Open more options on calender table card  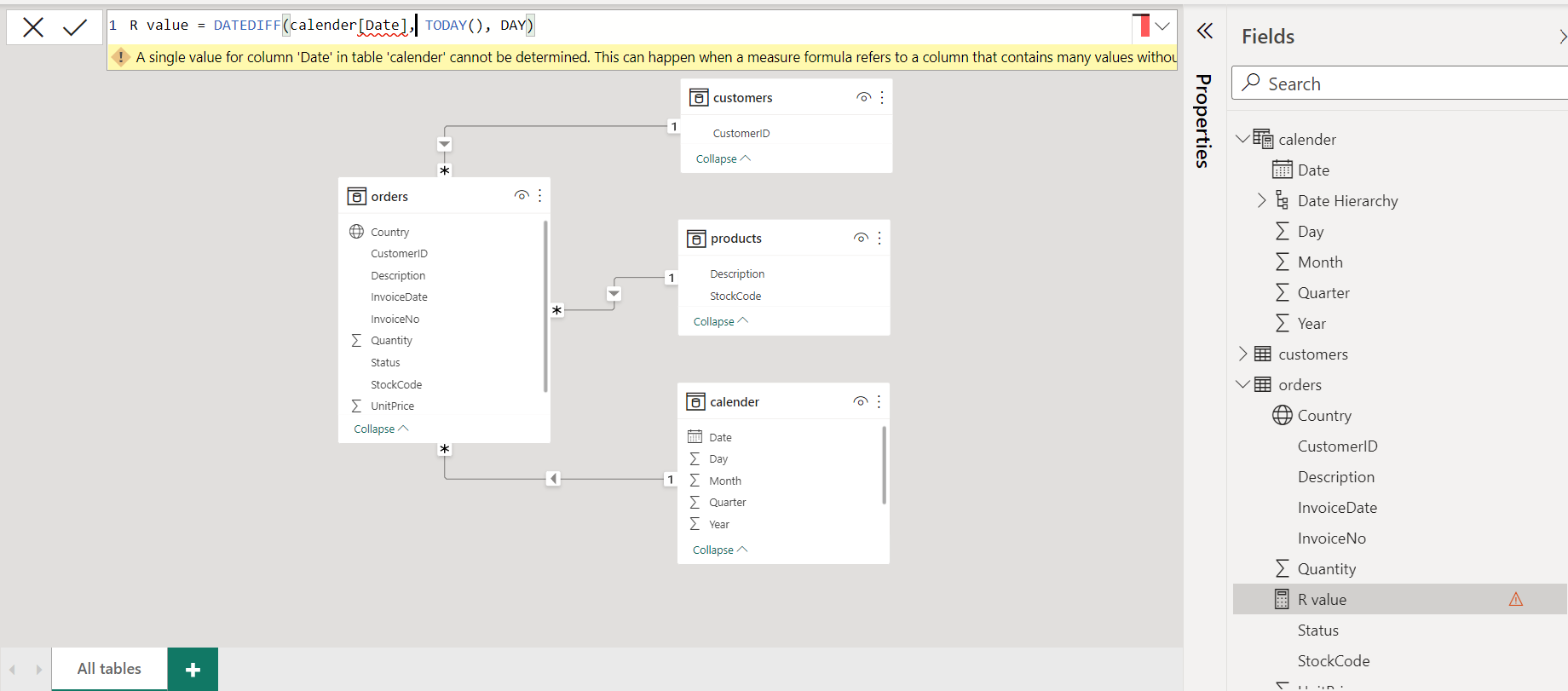879,401
